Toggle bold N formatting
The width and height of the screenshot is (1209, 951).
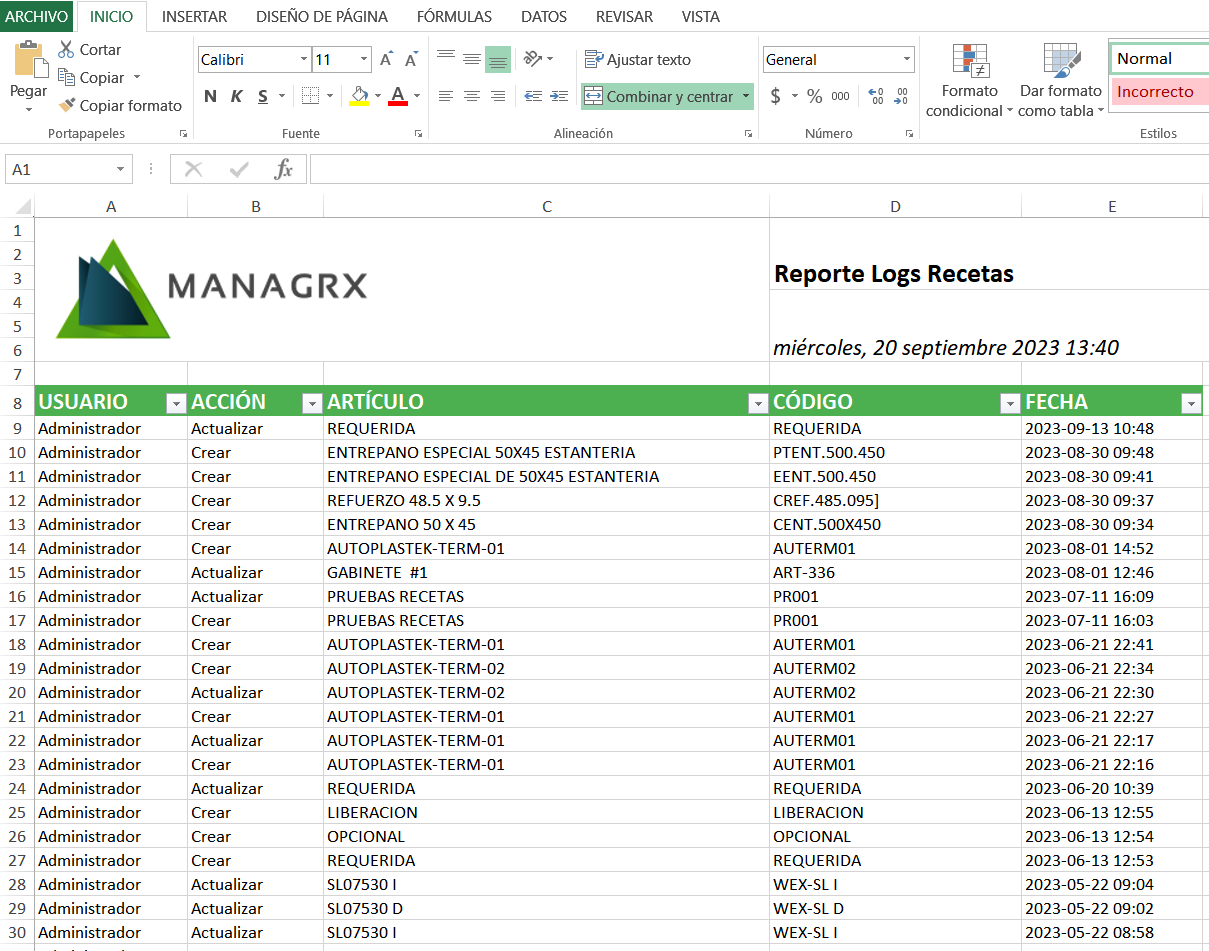210,96
